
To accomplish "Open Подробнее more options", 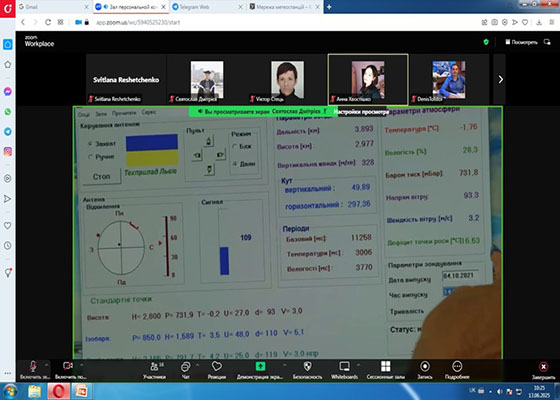I will coord(457,370).
